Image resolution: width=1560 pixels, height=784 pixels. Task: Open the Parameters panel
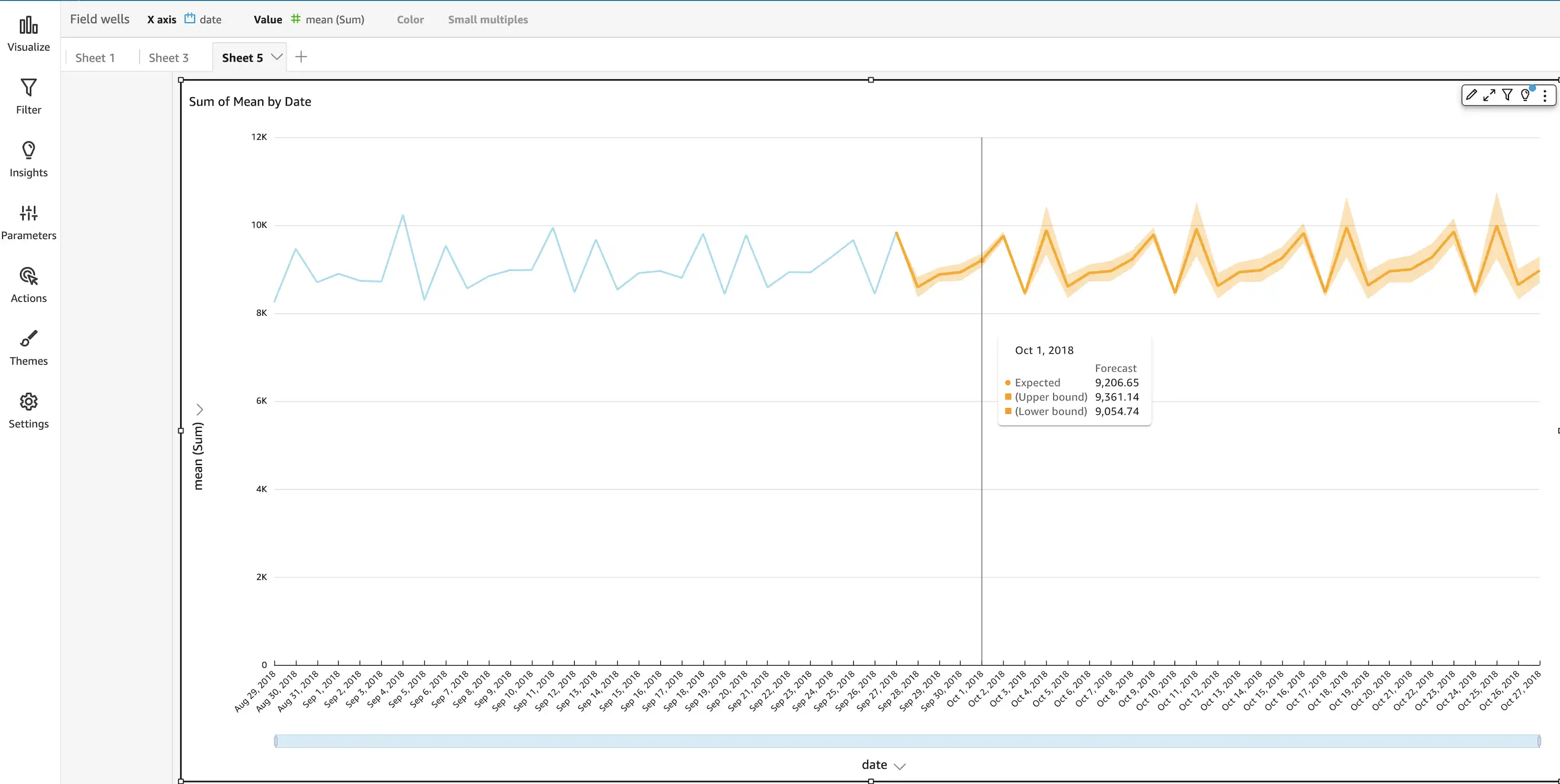pyautogui.click(x=28, y=222)
